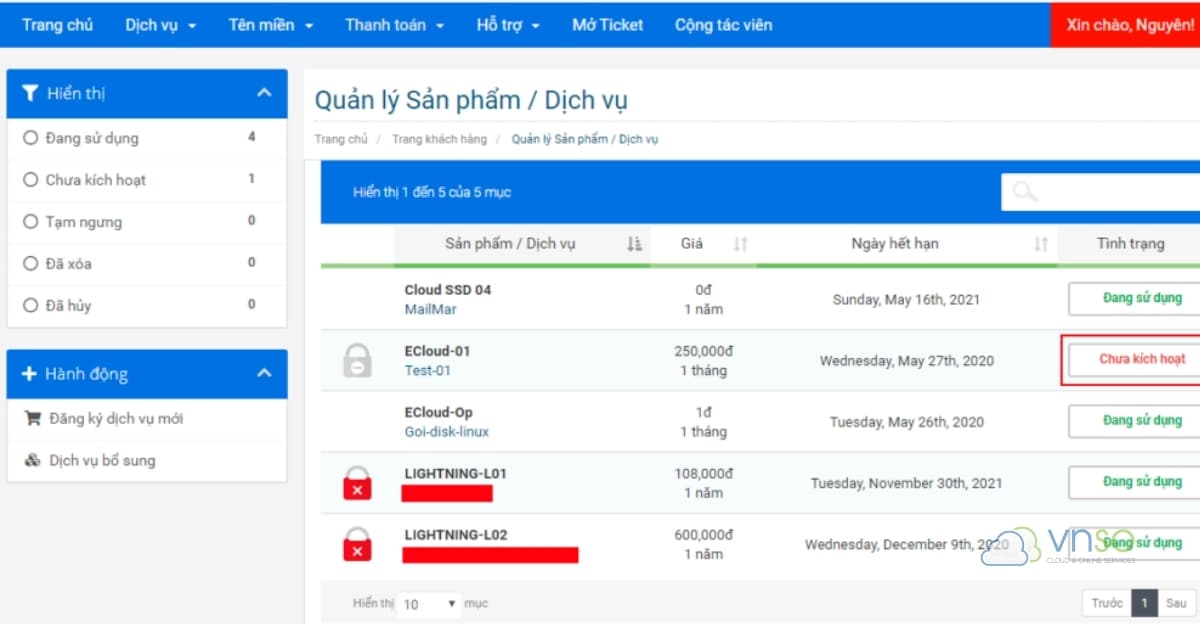Select the Đã hủy filter radio
The image size is (1200, 624).
30,306
